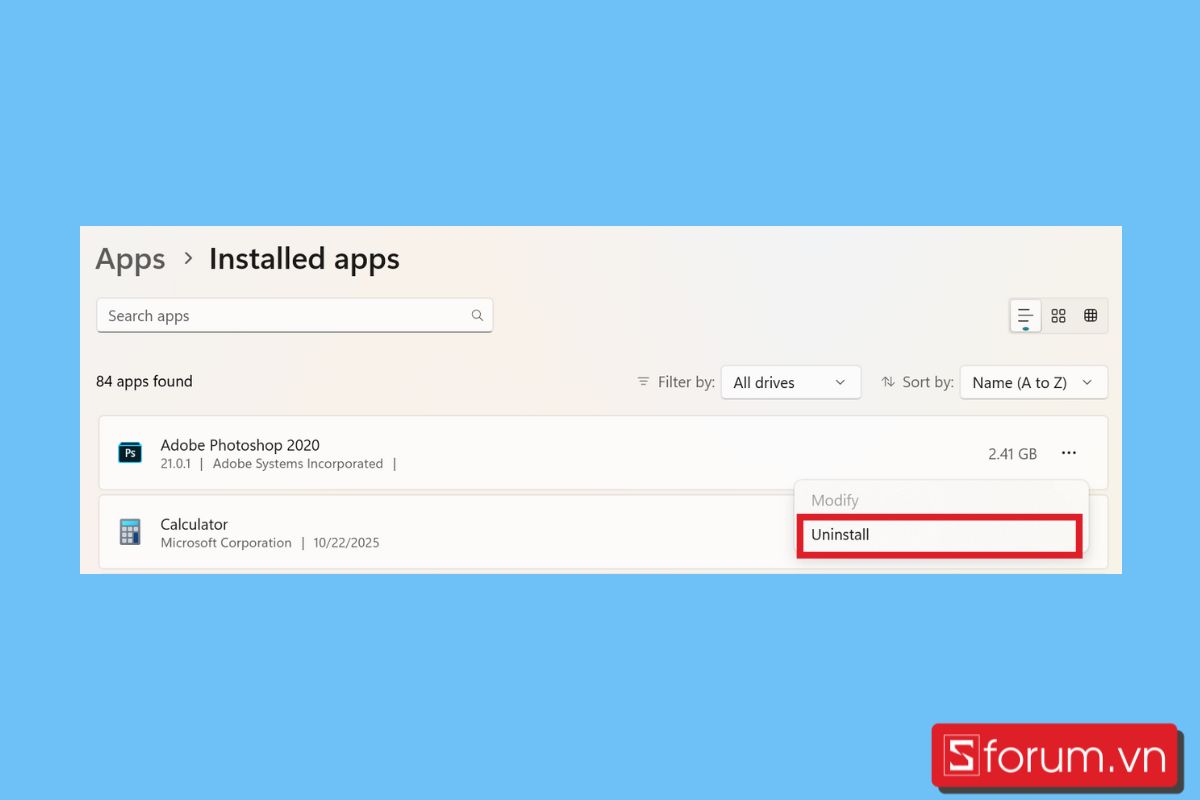Screen dimensions: 1200x800
Task: Click the Filter by label
Action: 686,382
